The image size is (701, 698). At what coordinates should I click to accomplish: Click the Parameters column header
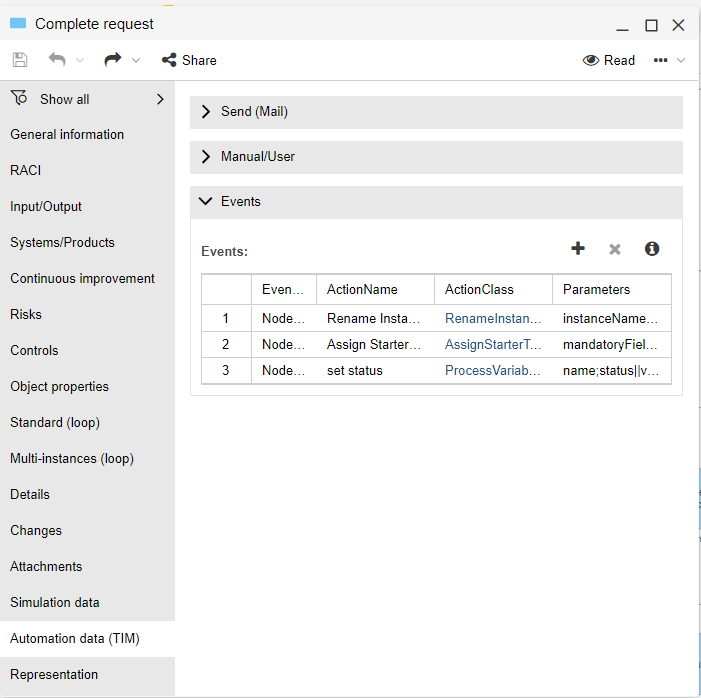(x=612, y=289)
